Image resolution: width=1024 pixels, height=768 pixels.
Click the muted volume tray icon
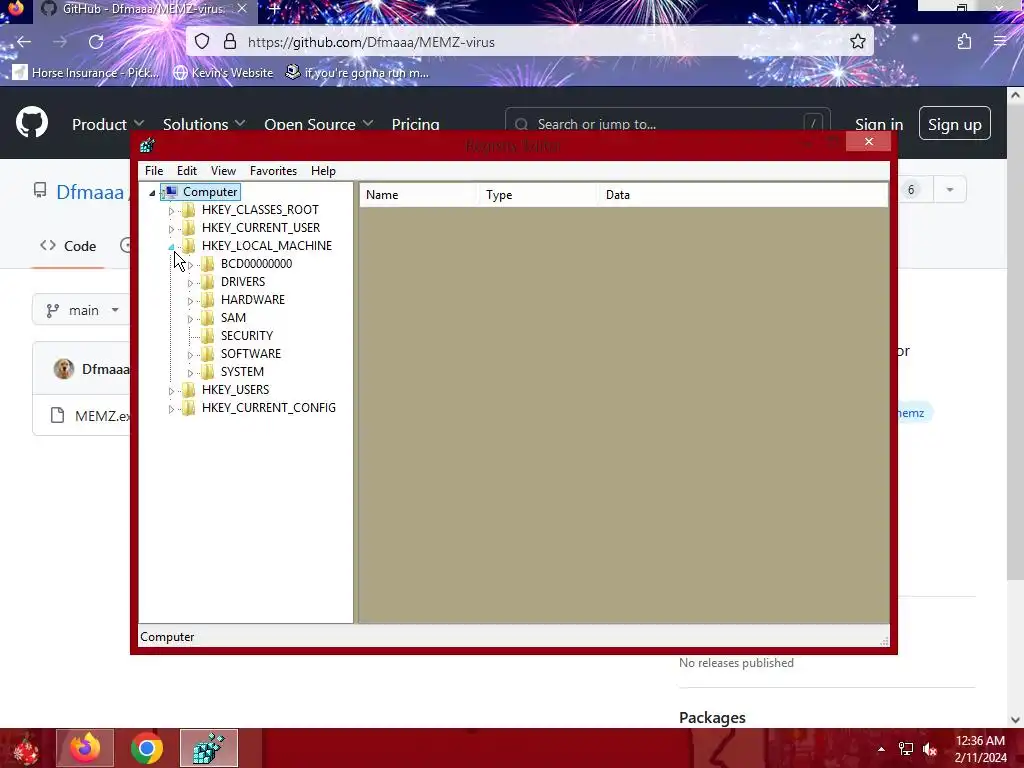coord(930,749)
